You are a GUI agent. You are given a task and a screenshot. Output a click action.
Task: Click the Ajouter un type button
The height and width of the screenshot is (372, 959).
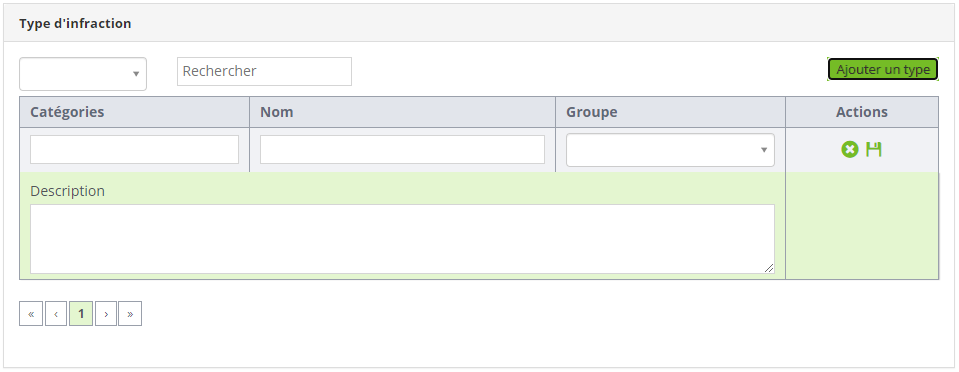tap(883, 70)
